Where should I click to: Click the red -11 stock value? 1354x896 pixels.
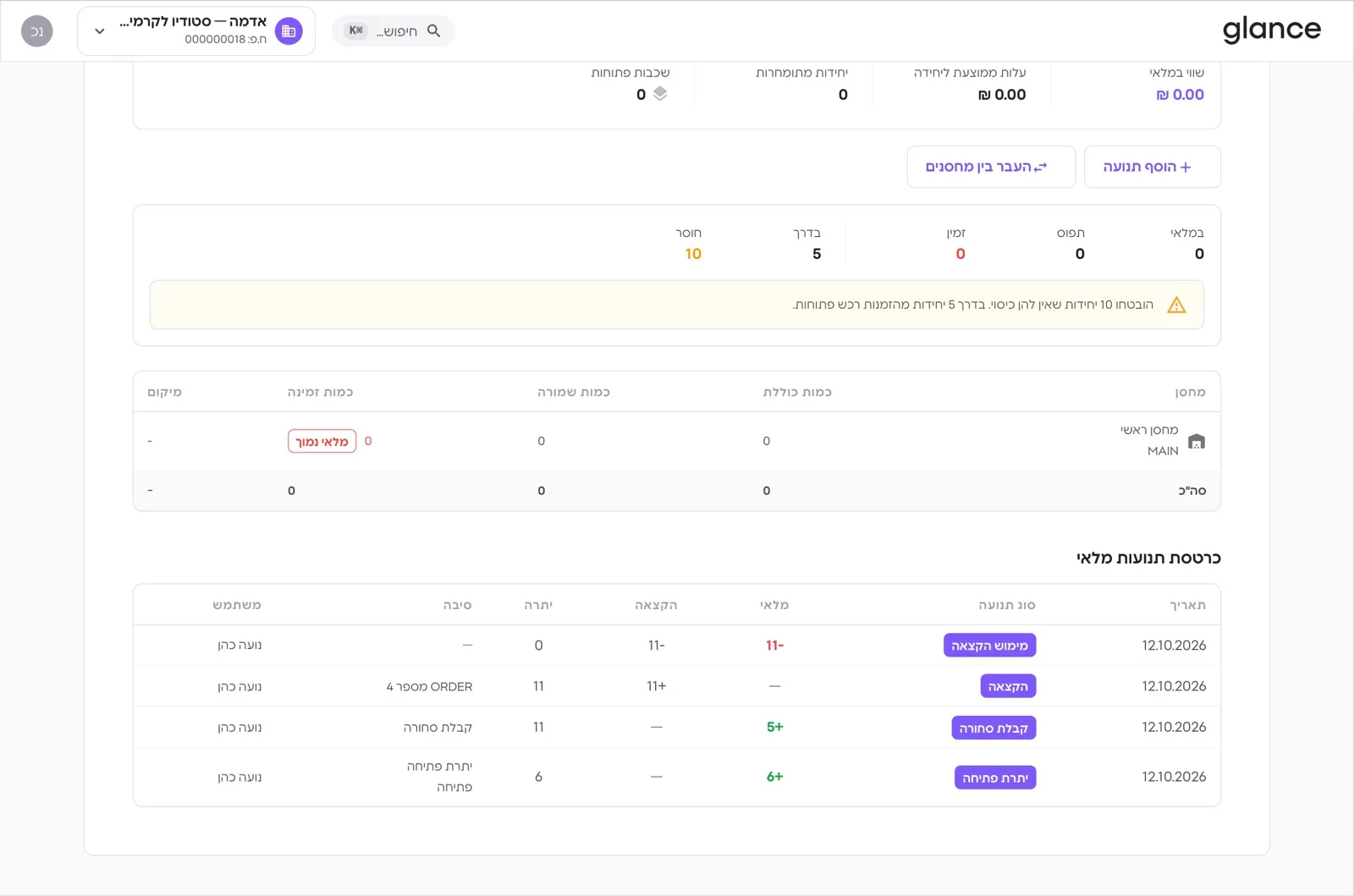tap(775, 646)
